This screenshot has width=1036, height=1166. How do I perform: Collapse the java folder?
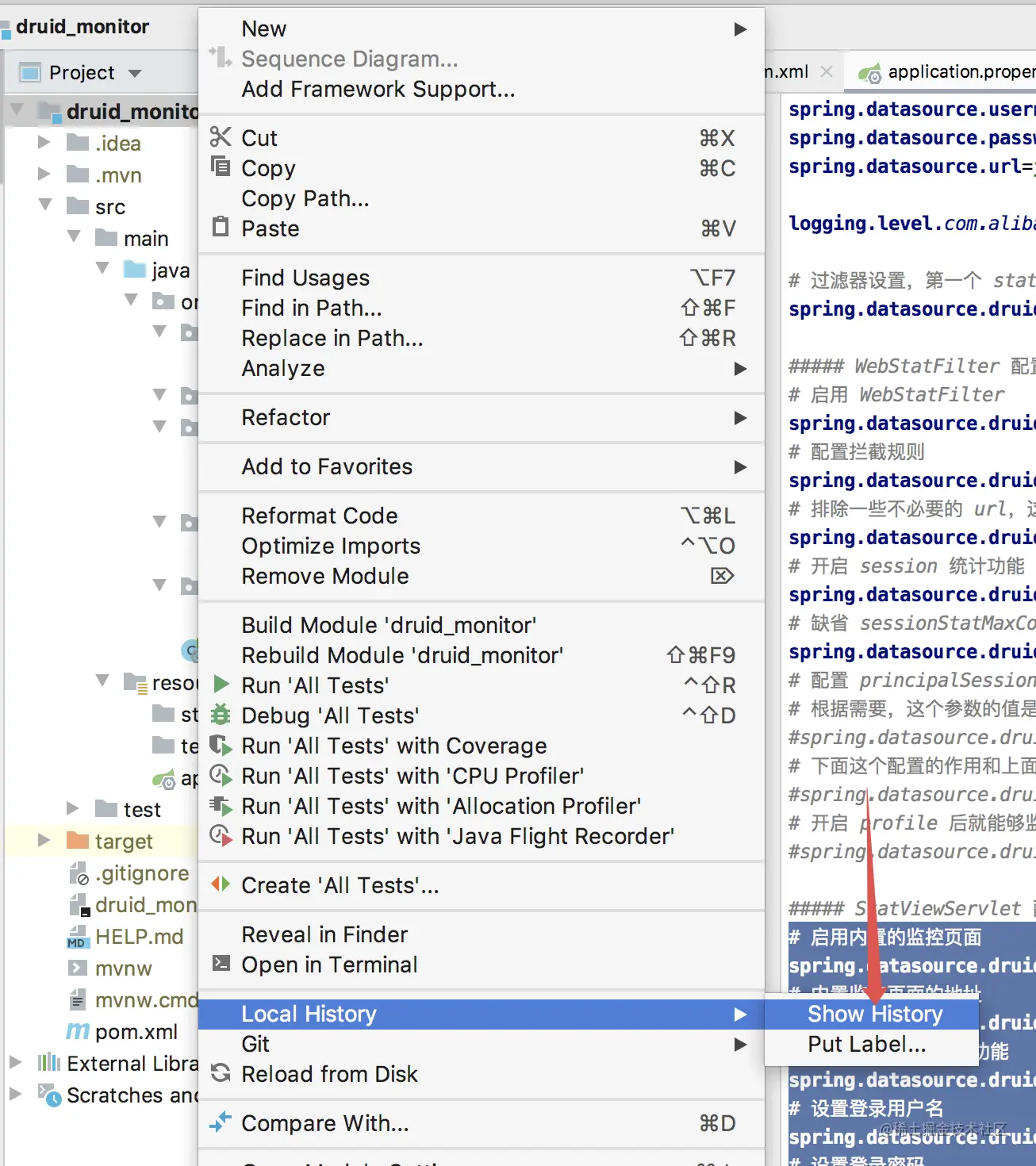pos(102,268)
